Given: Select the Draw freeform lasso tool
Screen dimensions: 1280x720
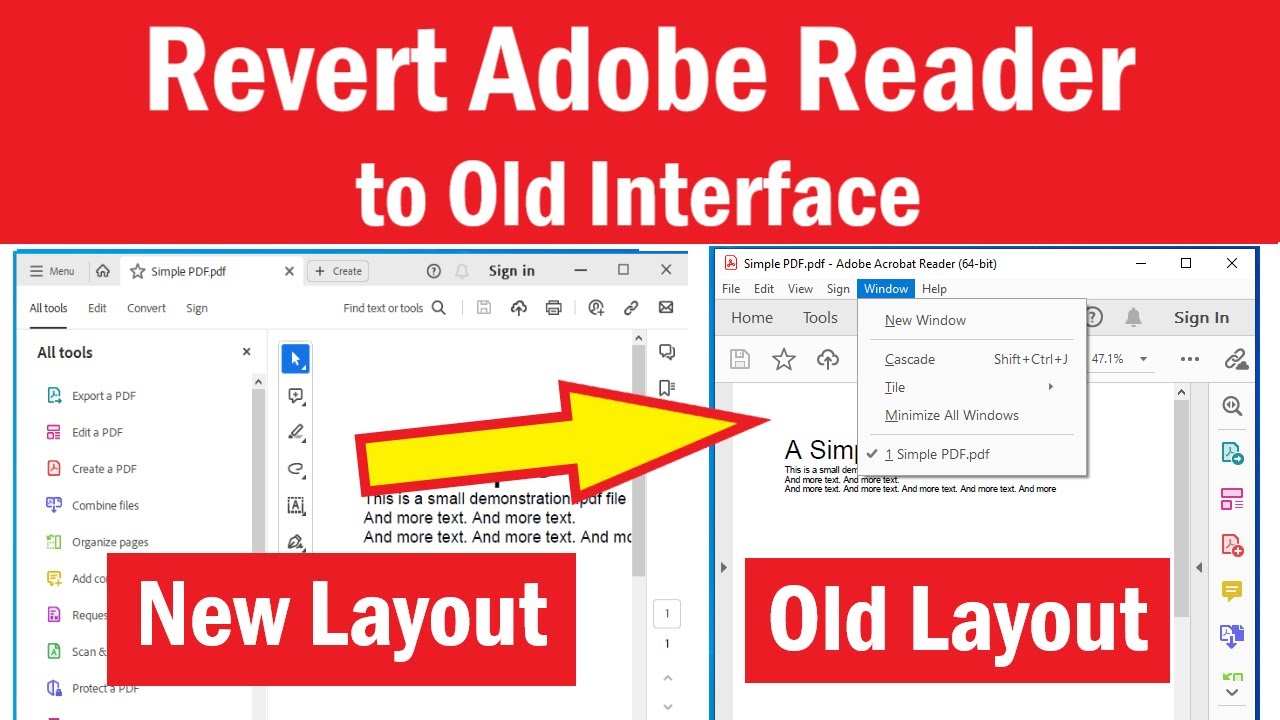Looking at the screenshot, I should tap(295, 468).
